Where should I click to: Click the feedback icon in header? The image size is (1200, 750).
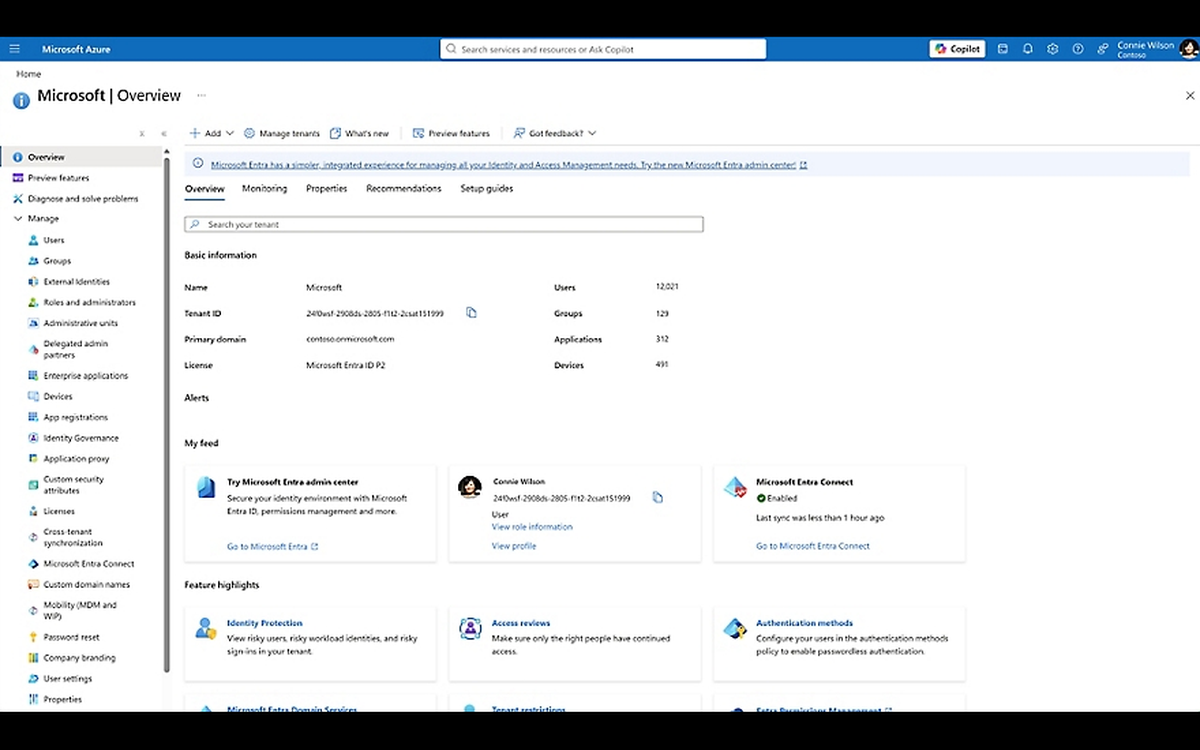(x=1102, y=49)
